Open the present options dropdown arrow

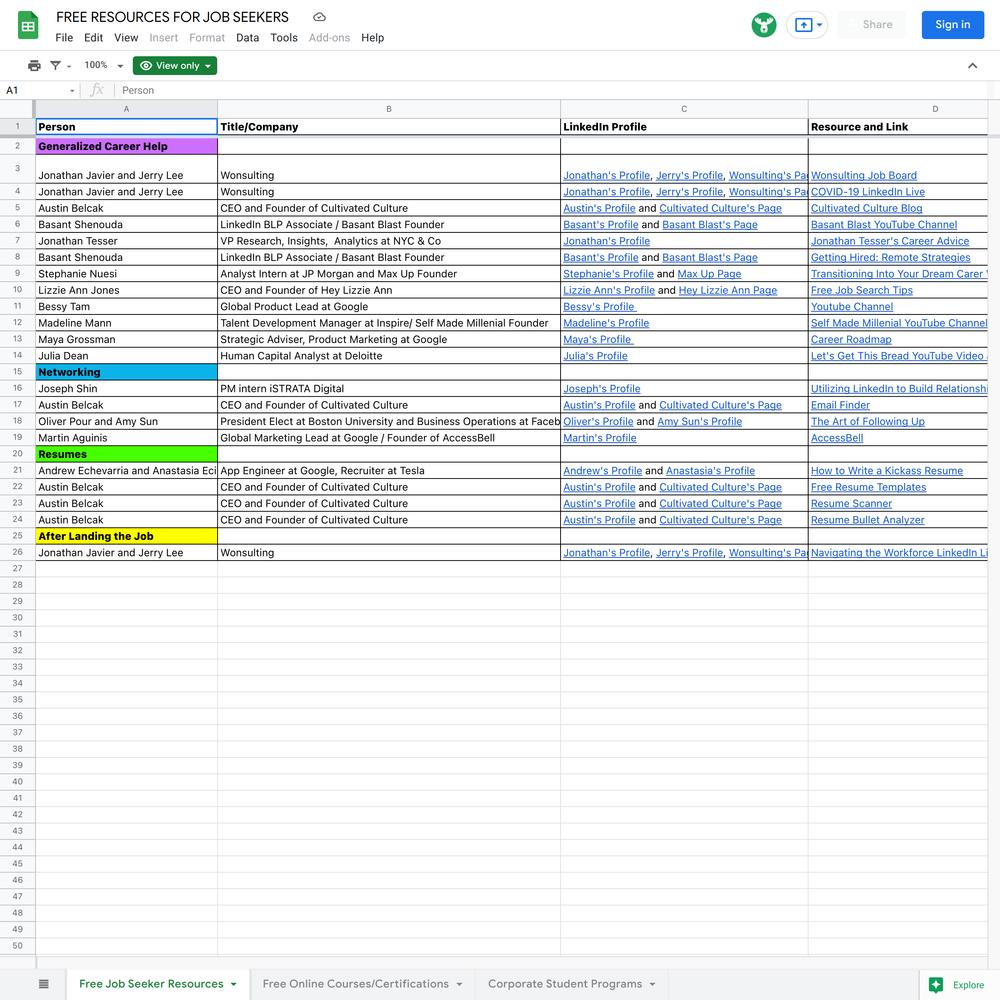point(820,25)
